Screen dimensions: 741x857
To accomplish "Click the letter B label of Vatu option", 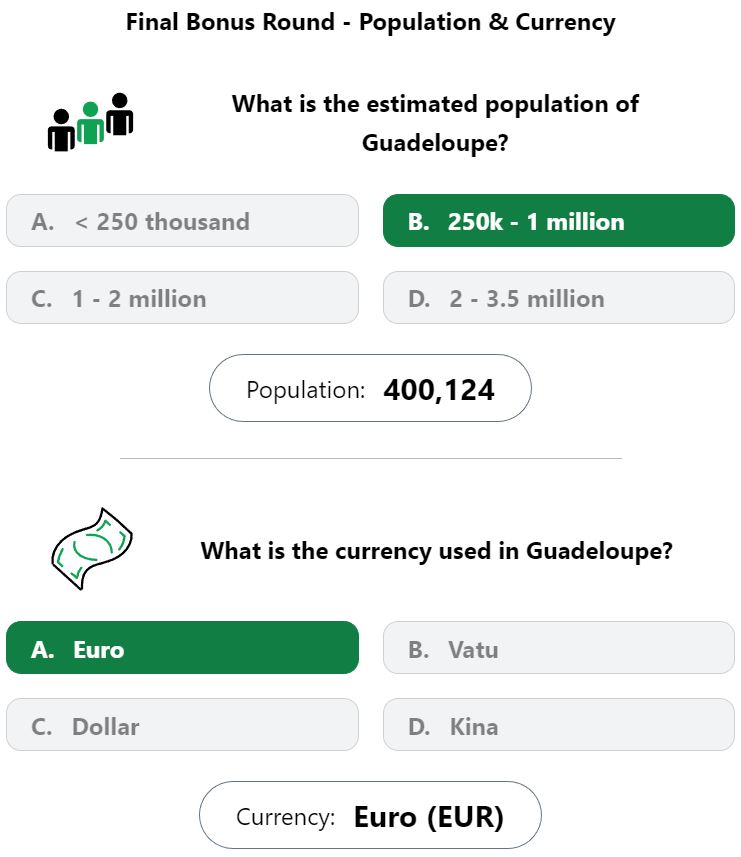I will coord(418,650).
